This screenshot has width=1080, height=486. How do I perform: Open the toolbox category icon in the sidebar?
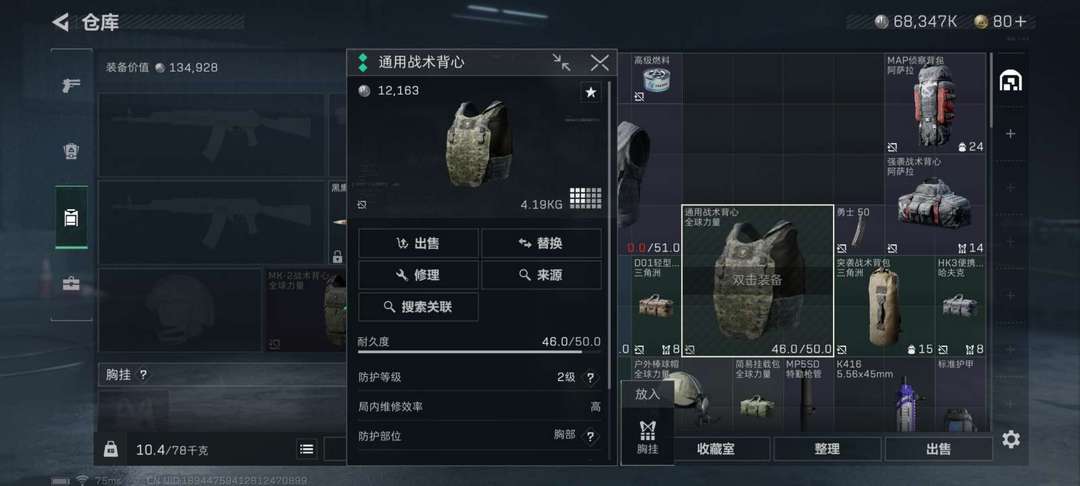[72, 284]
